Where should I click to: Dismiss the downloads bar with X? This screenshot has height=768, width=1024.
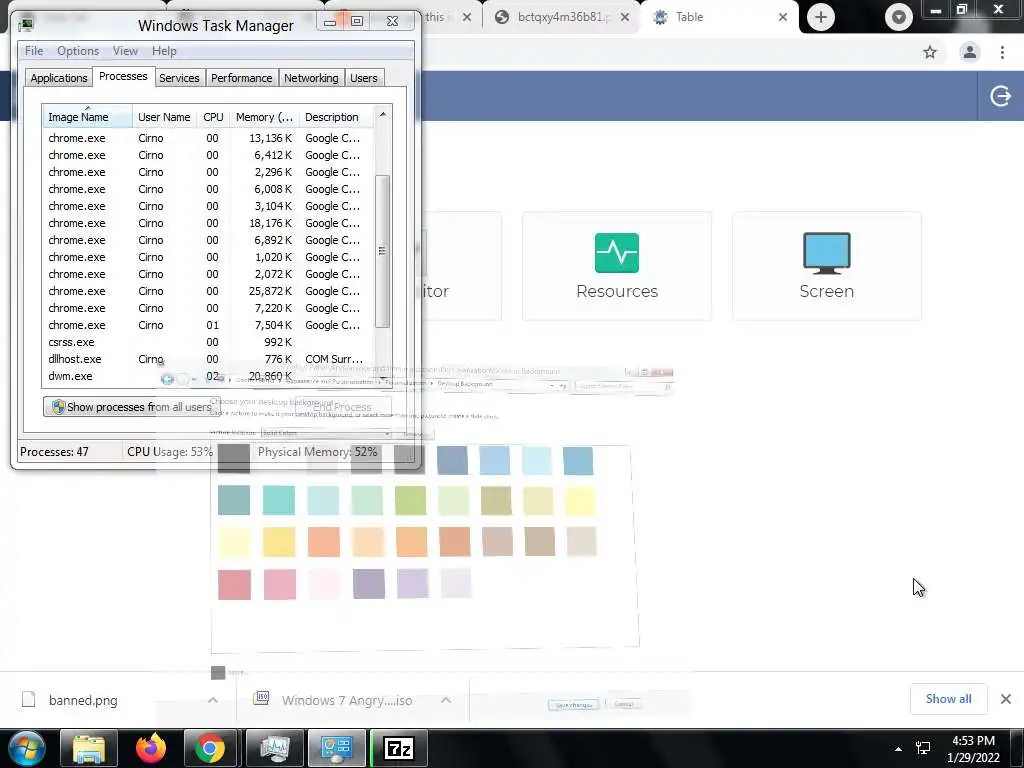pyautogui.click(x=1006, y=699)
